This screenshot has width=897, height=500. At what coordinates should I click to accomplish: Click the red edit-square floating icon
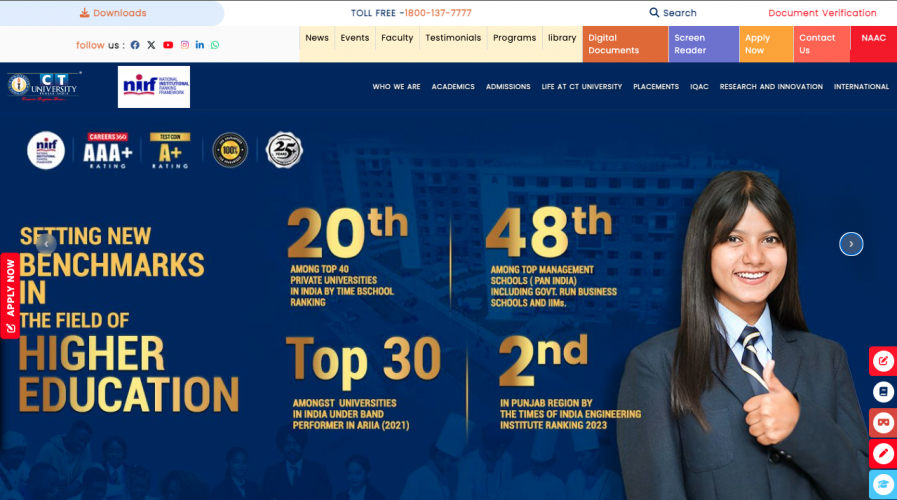(883, 361)
